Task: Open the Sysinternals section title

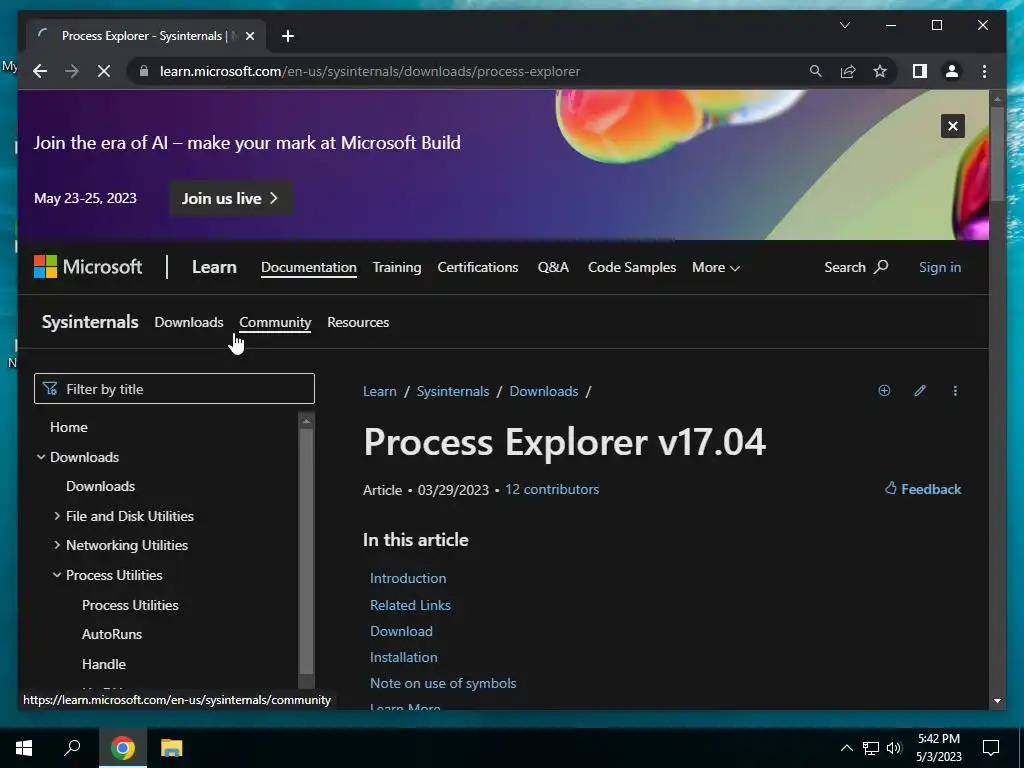Action: [90, 322]
